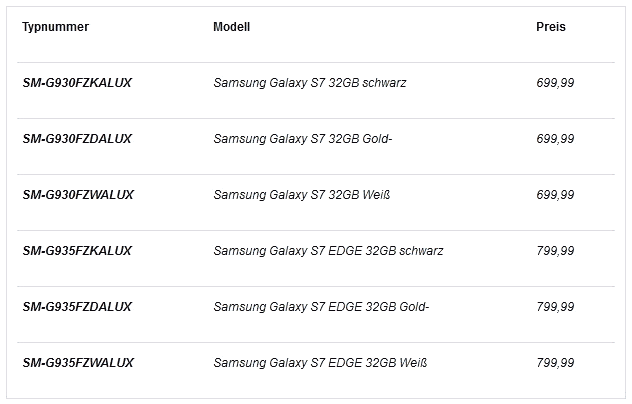Select type number SM-G935FZKALUX
Viewport: 632px width, 404px height.
coord(77,251)
